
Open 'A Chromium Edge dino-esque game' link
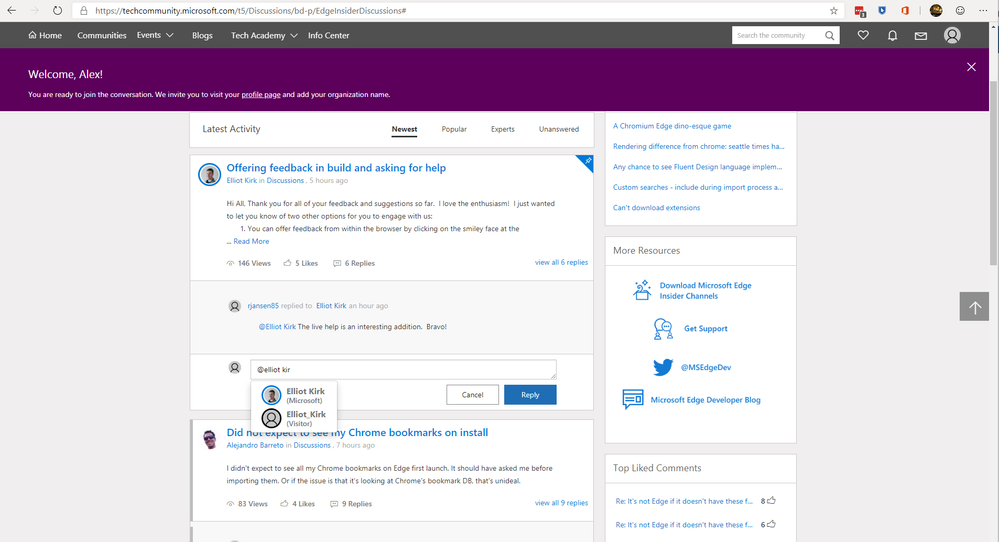click(x=672, y=126)
